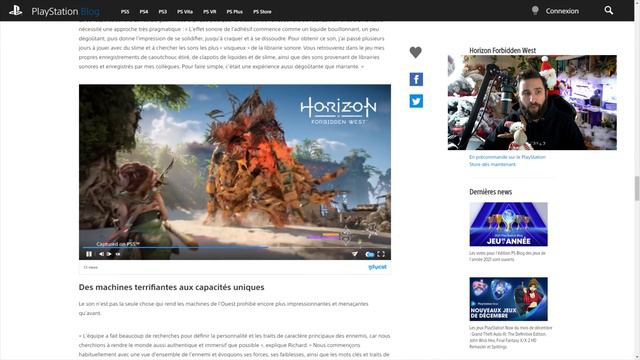Change the video playback speed
Screen dimensions: 640x360
point(118,254)
